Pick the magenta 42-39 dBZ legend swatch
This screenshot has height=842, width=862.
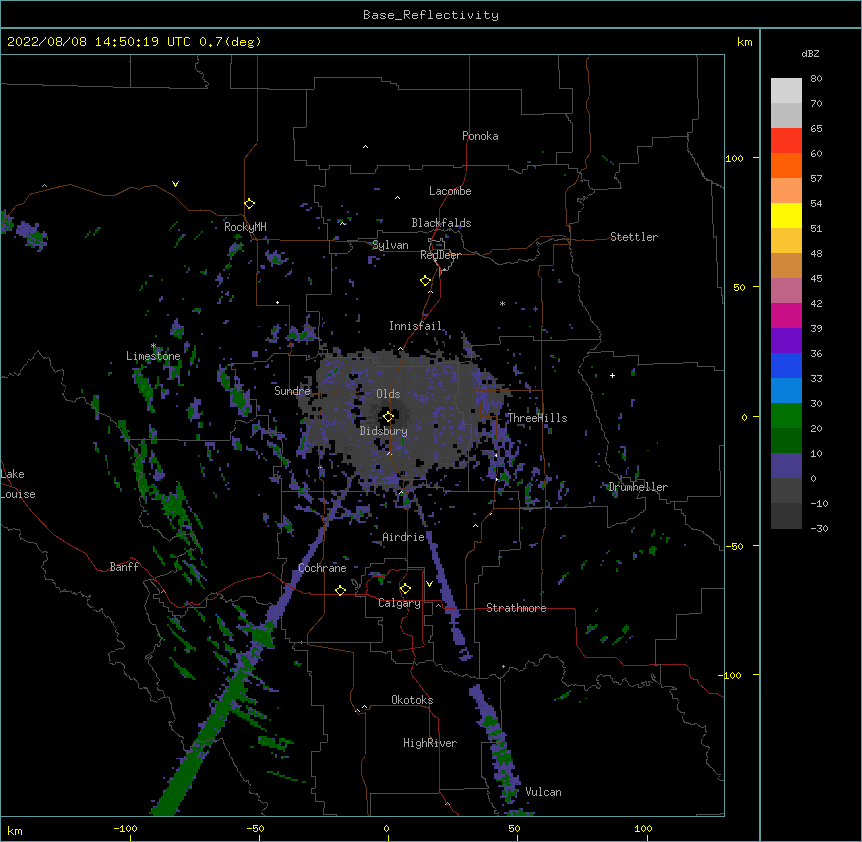(x=786, y=315)
